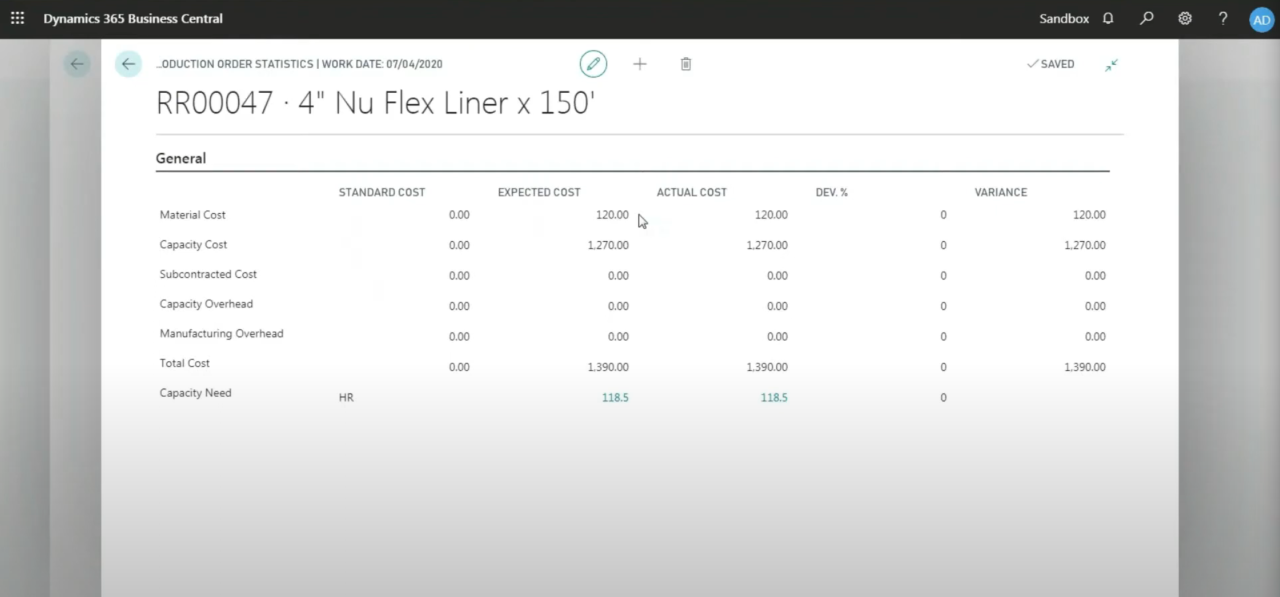Click the Subcontracted Cost row label

(x=209, y=274)
